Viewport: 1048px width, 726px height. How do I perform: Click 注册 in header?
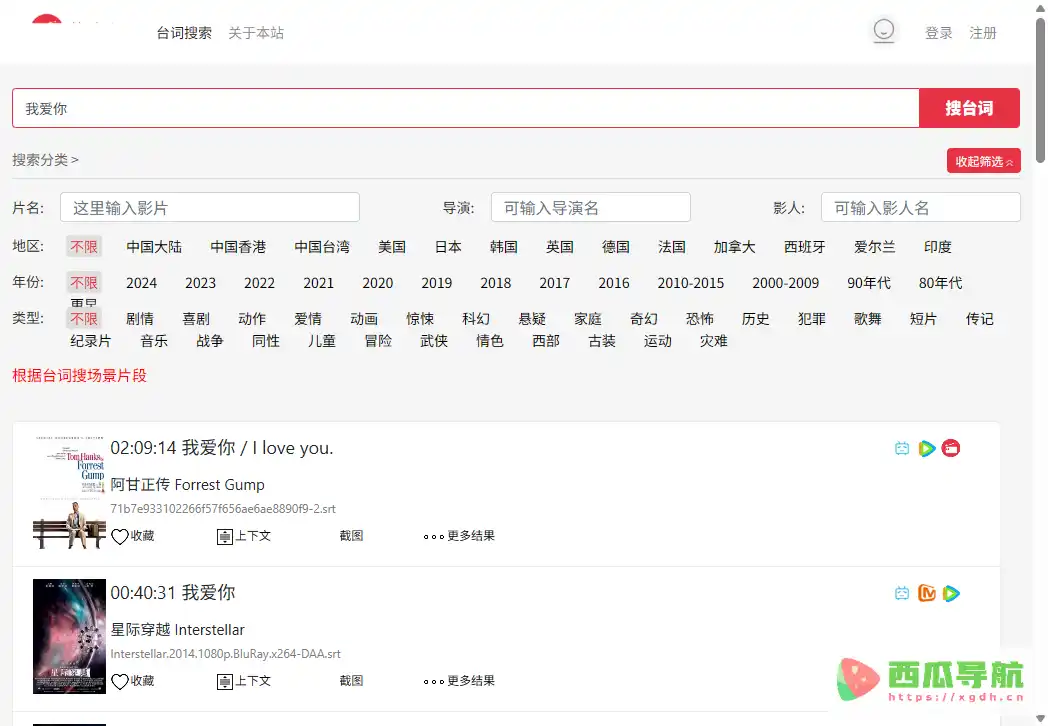982,33
